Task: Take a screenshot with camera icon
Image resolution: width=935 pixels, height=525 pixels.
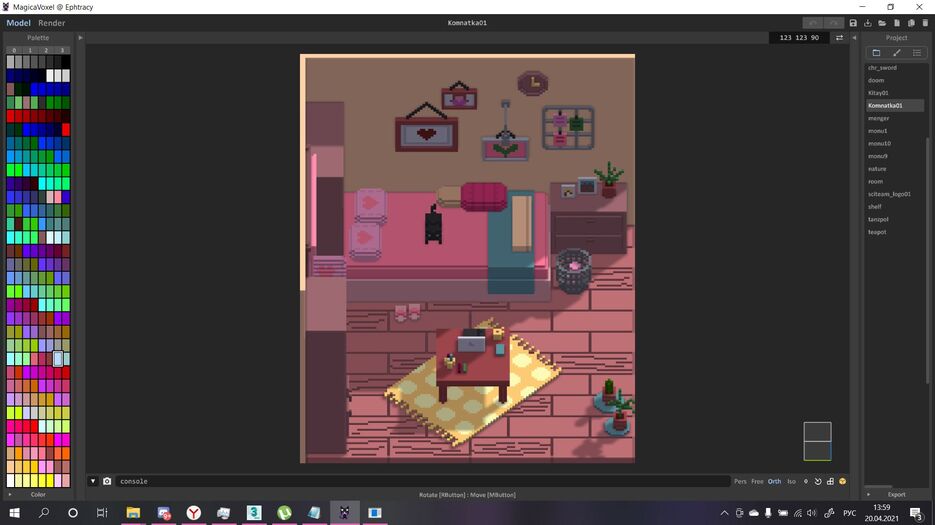Action: tap(107, 481)
